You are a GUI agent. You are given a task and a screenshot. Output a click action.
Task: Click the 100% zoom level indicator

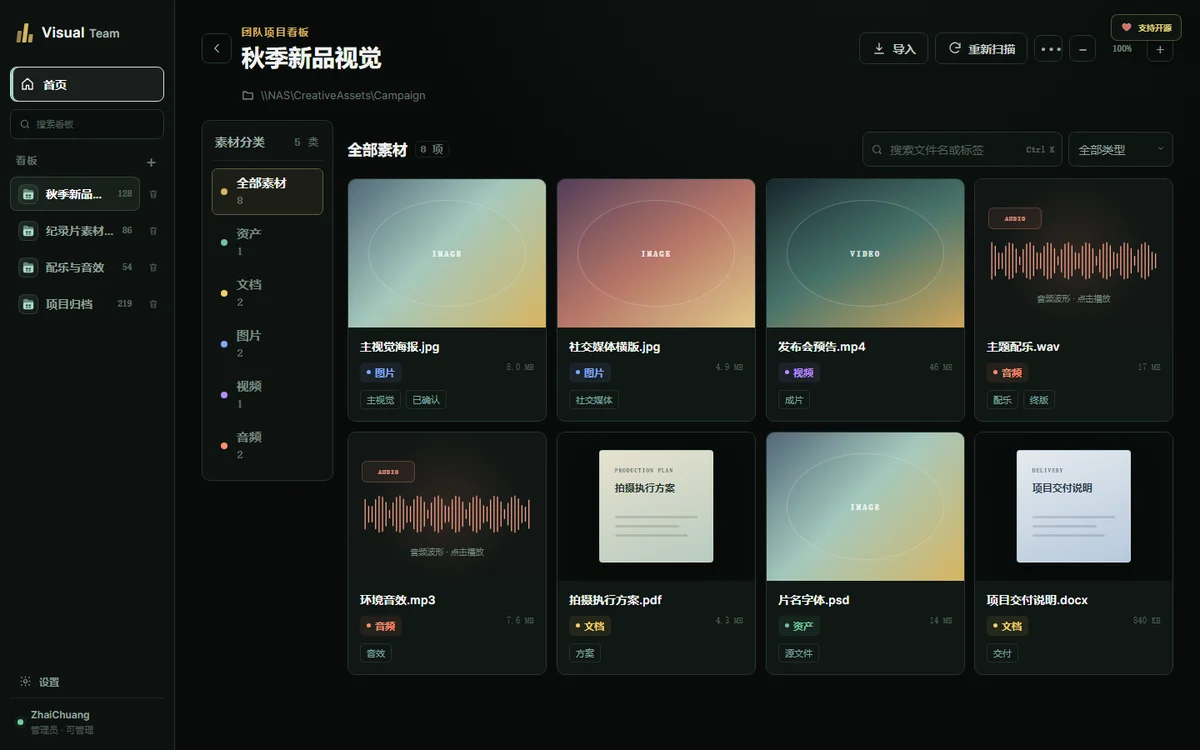[1122, 48]
